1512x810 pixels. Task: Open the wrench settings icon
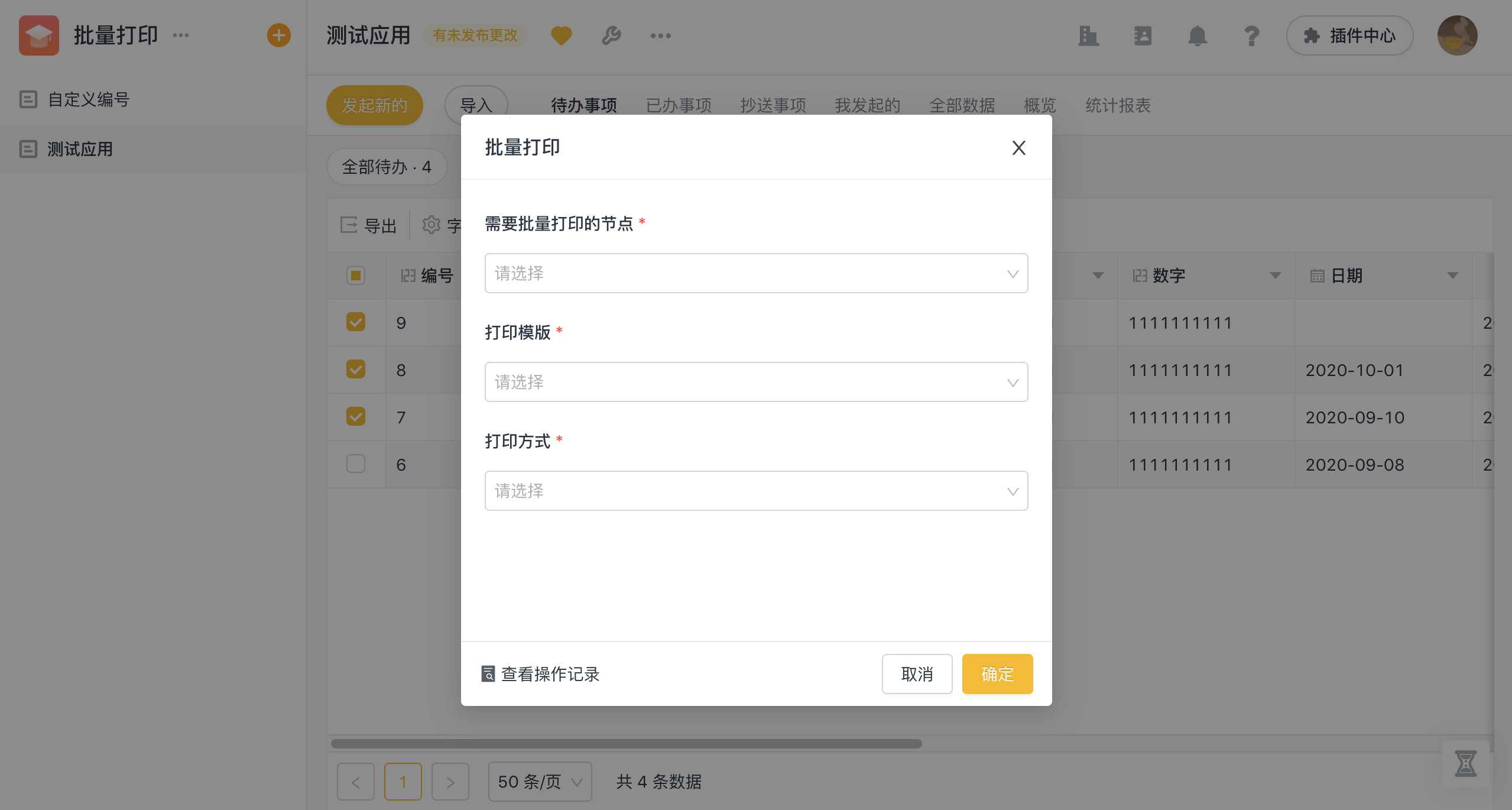point(611,36)
